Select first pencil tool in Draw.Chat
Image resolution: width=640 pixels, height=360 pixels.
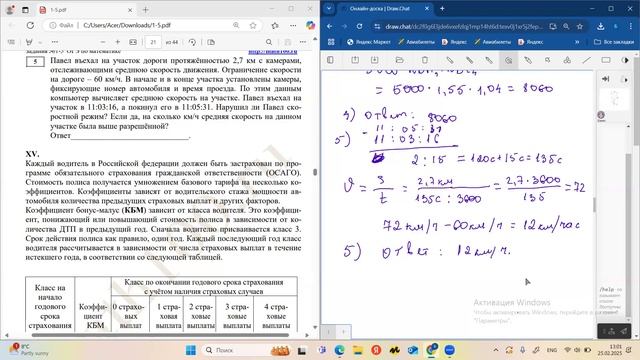449,60
